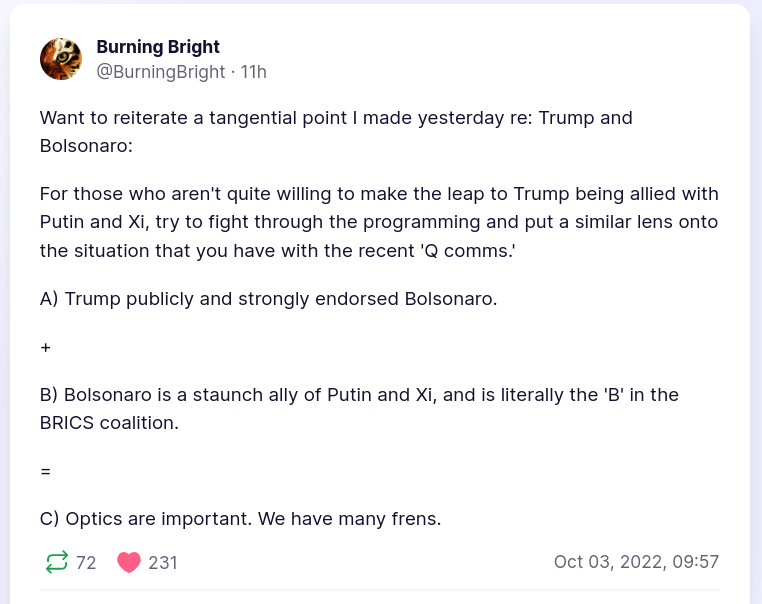Click the like count of 231
The image size is (762, 604).
pyautogui.click(x=163, y=563)
